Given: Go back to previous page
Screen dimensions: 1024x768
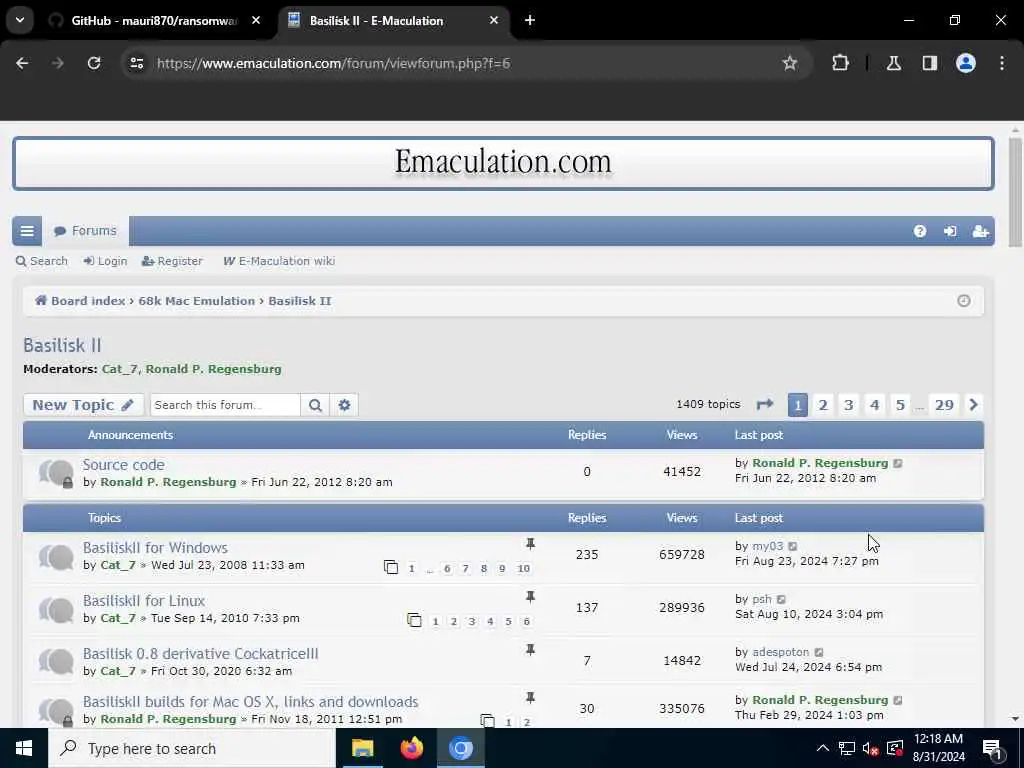Looking at the screenshot, I should pyautogui.click(x=22, y=63).
